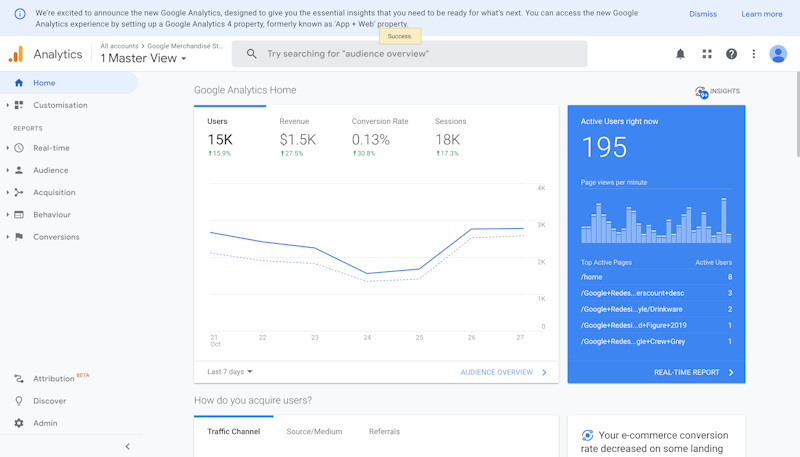Screen dimensions: 800x457
Task: Expand the Audience reports section
Action: 50,170
